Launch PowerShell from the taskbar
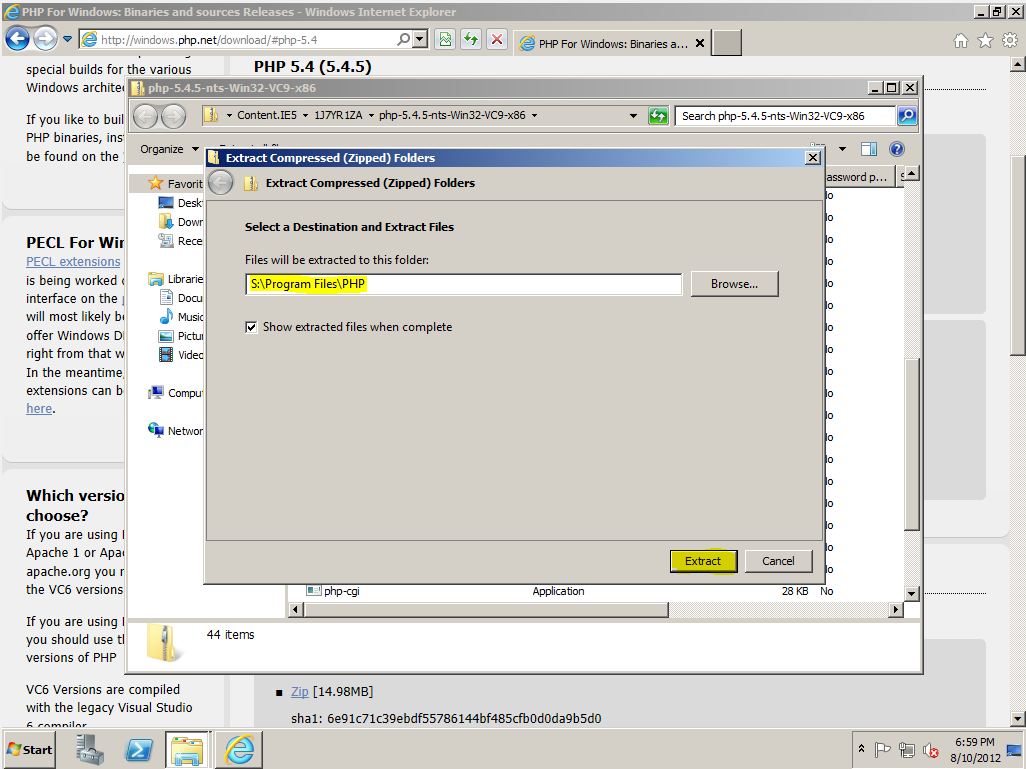 click(x=138, y=749)
